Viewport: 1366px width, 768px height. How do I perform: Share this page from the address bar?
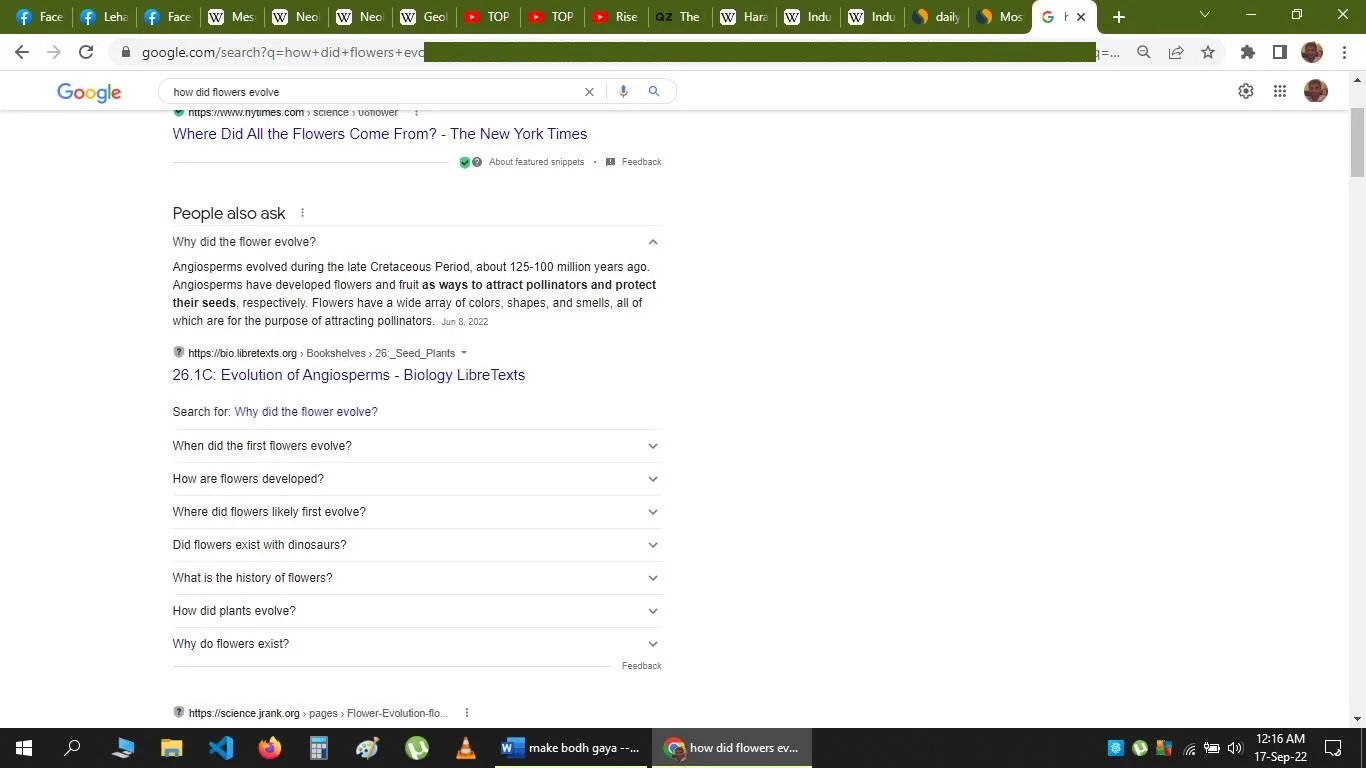pos(1176,52)
